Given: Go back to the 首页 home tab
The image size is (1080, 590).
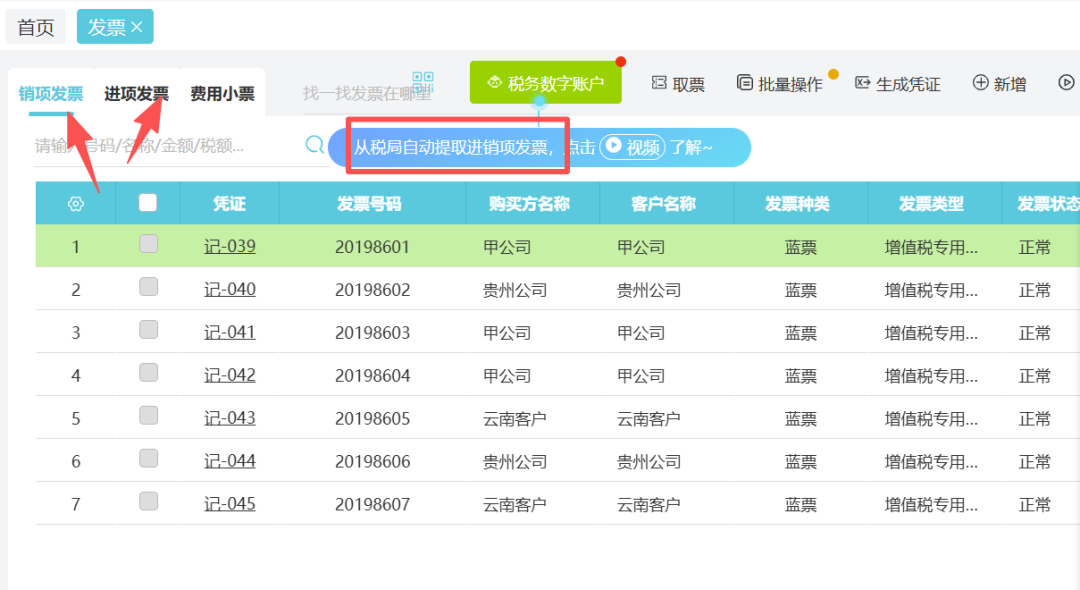Looking at the screenshot, I should tap(35, 27).
